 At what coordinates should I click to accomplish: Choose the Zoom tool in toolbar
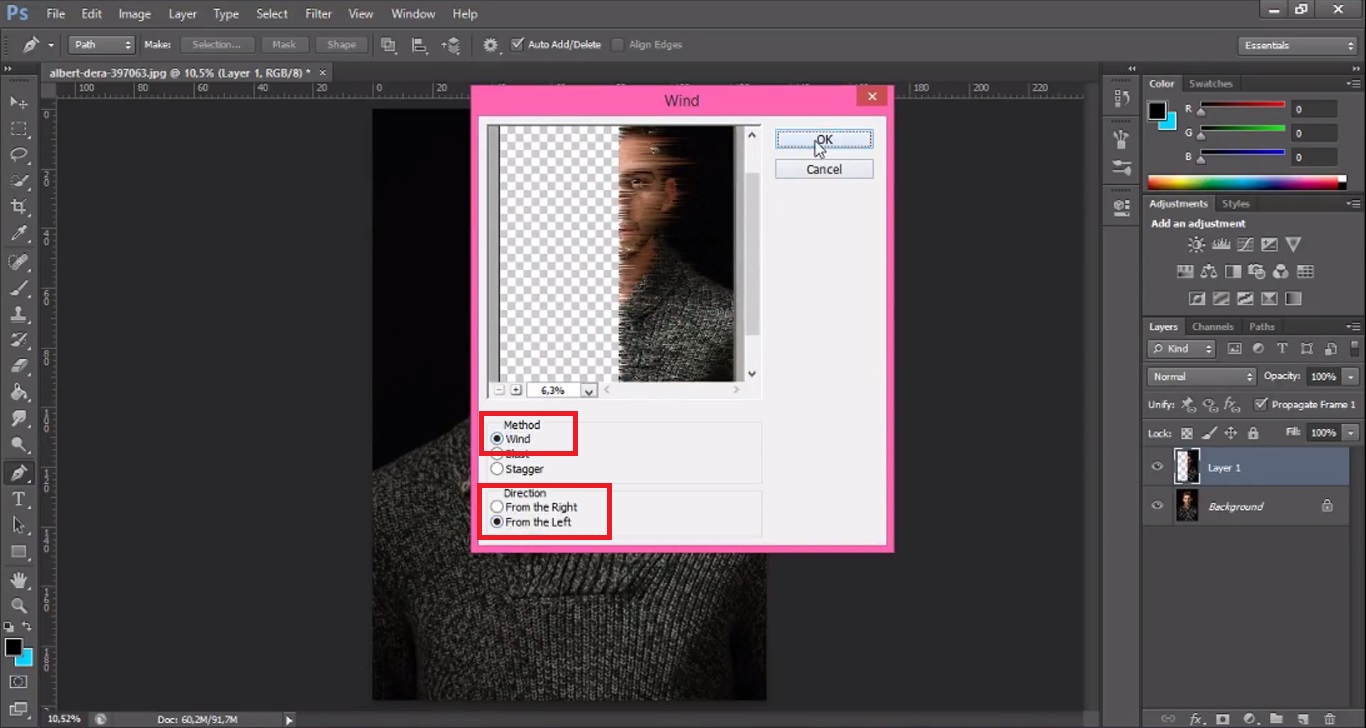pyautogui.click(x=19, y=605)
